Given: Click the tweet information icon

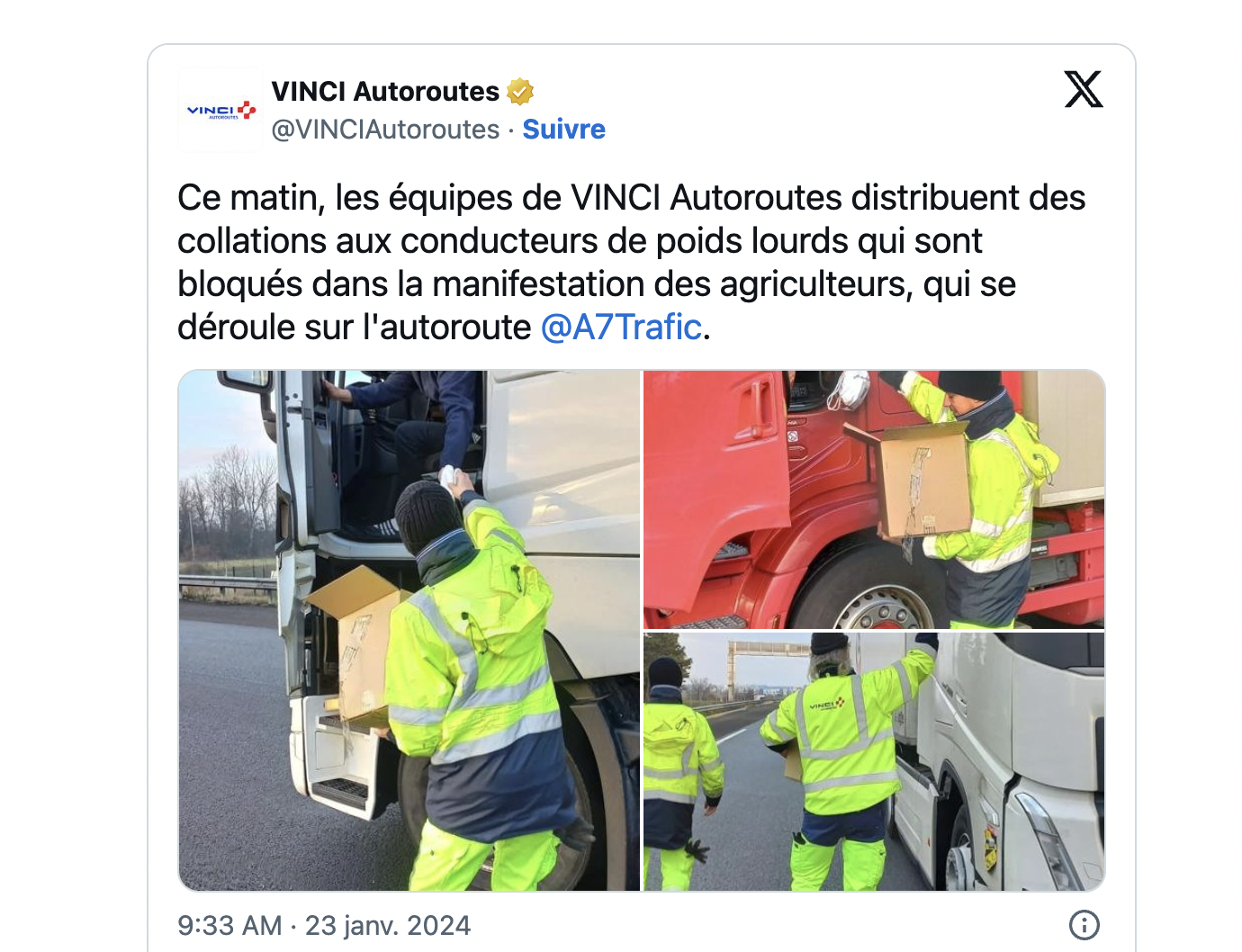Looking at the screenshot, I should 1084,925.
